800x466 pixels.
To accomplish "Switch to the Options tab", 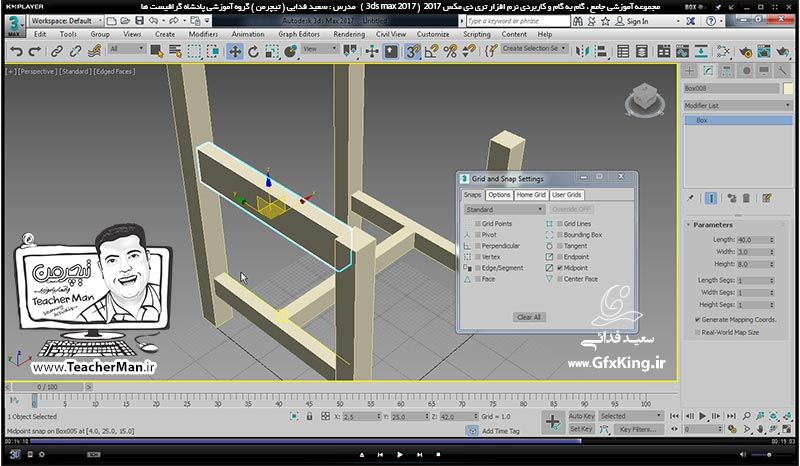I will click(x=499, y=195).
